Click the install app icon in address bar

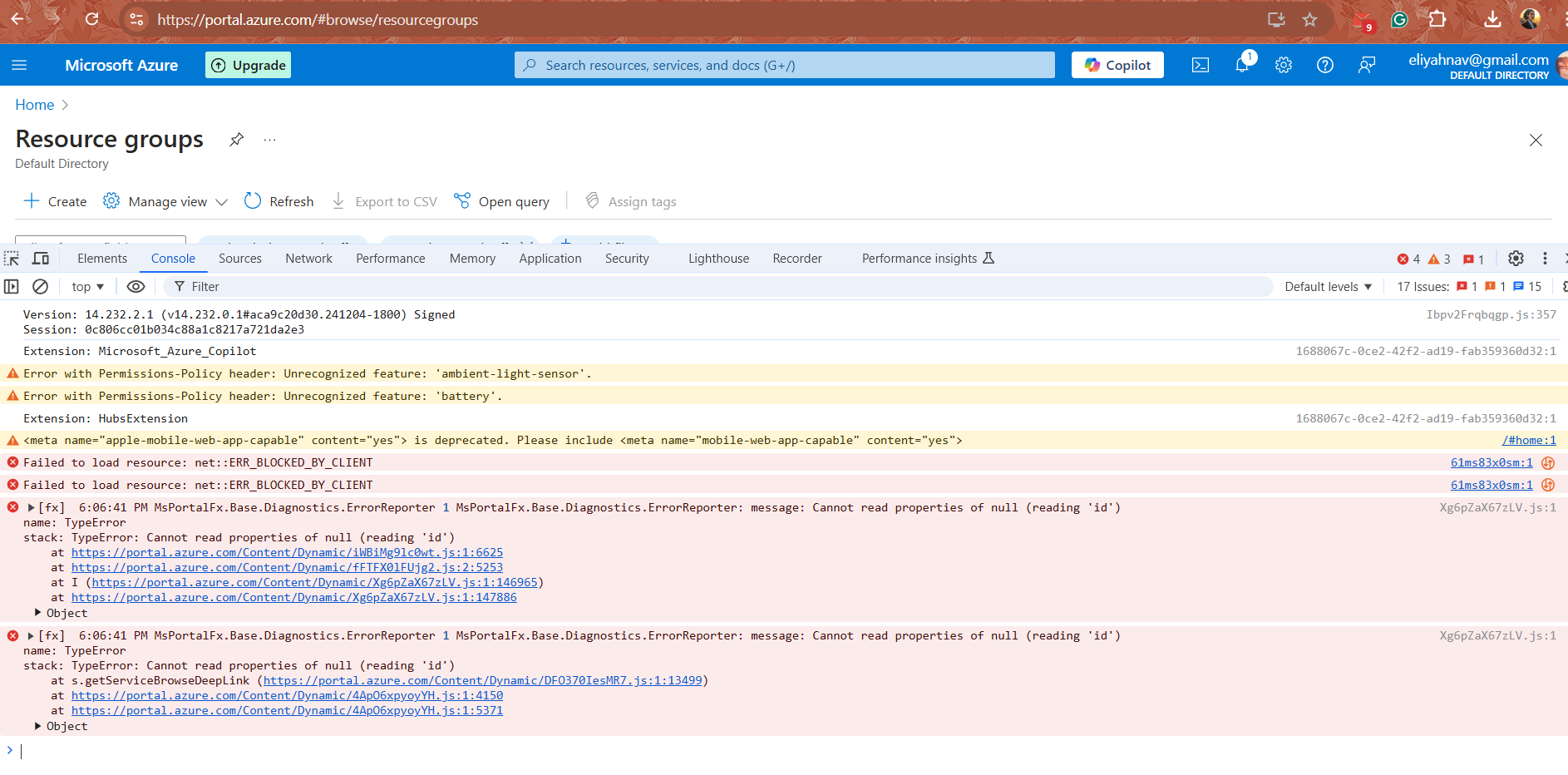(x=1276, y=19)
